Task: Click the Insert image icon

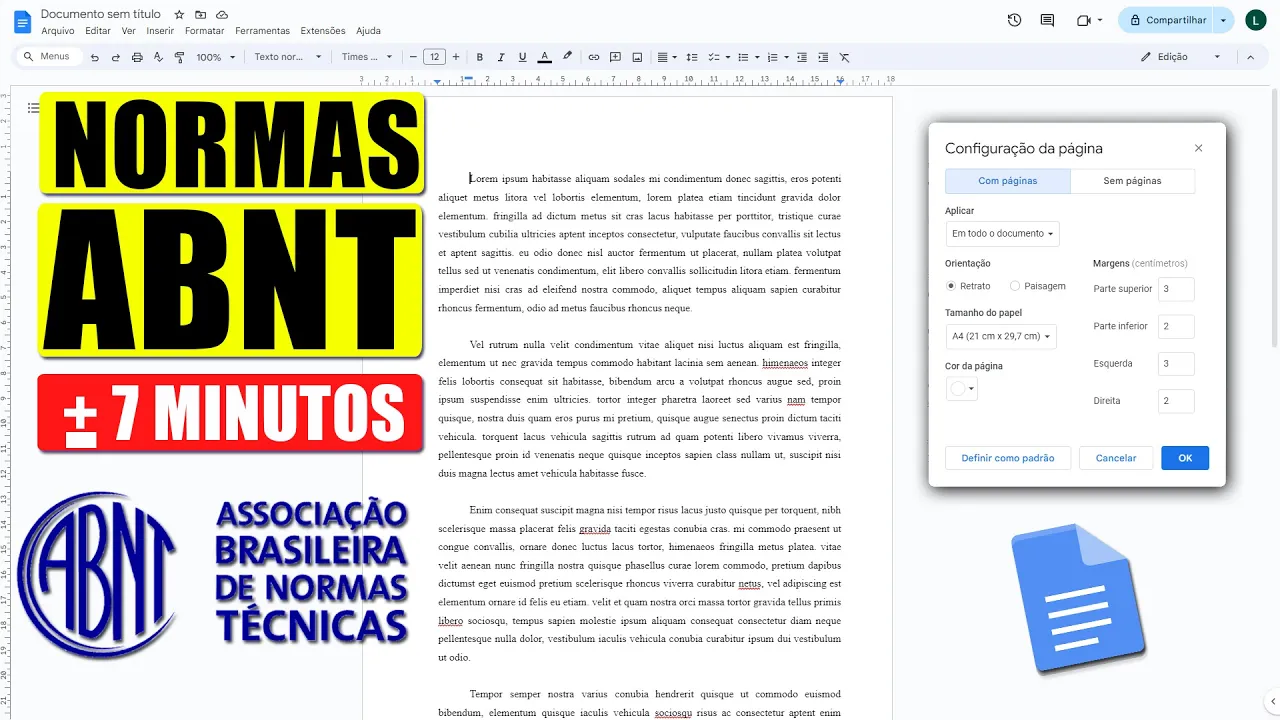Action: pos(637,57)
